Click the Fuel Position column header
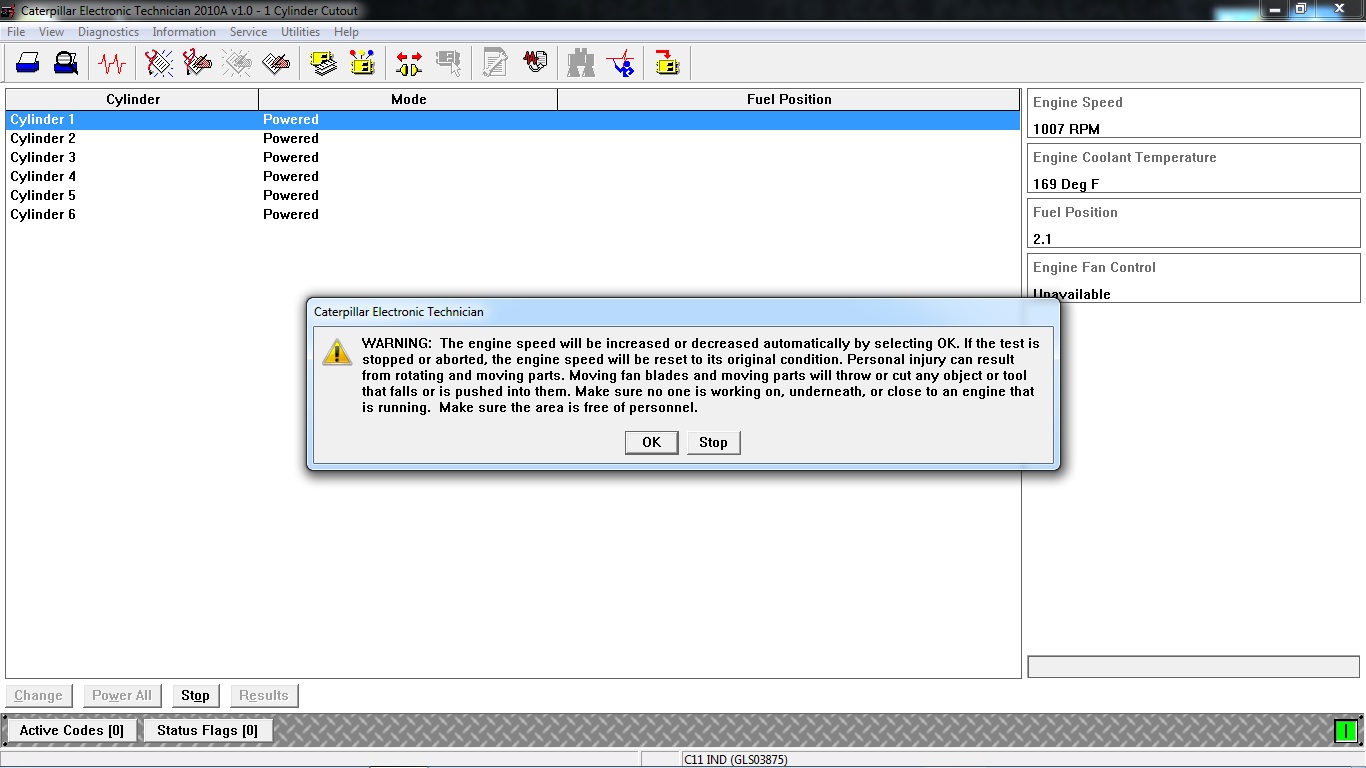 coord(789,99)
